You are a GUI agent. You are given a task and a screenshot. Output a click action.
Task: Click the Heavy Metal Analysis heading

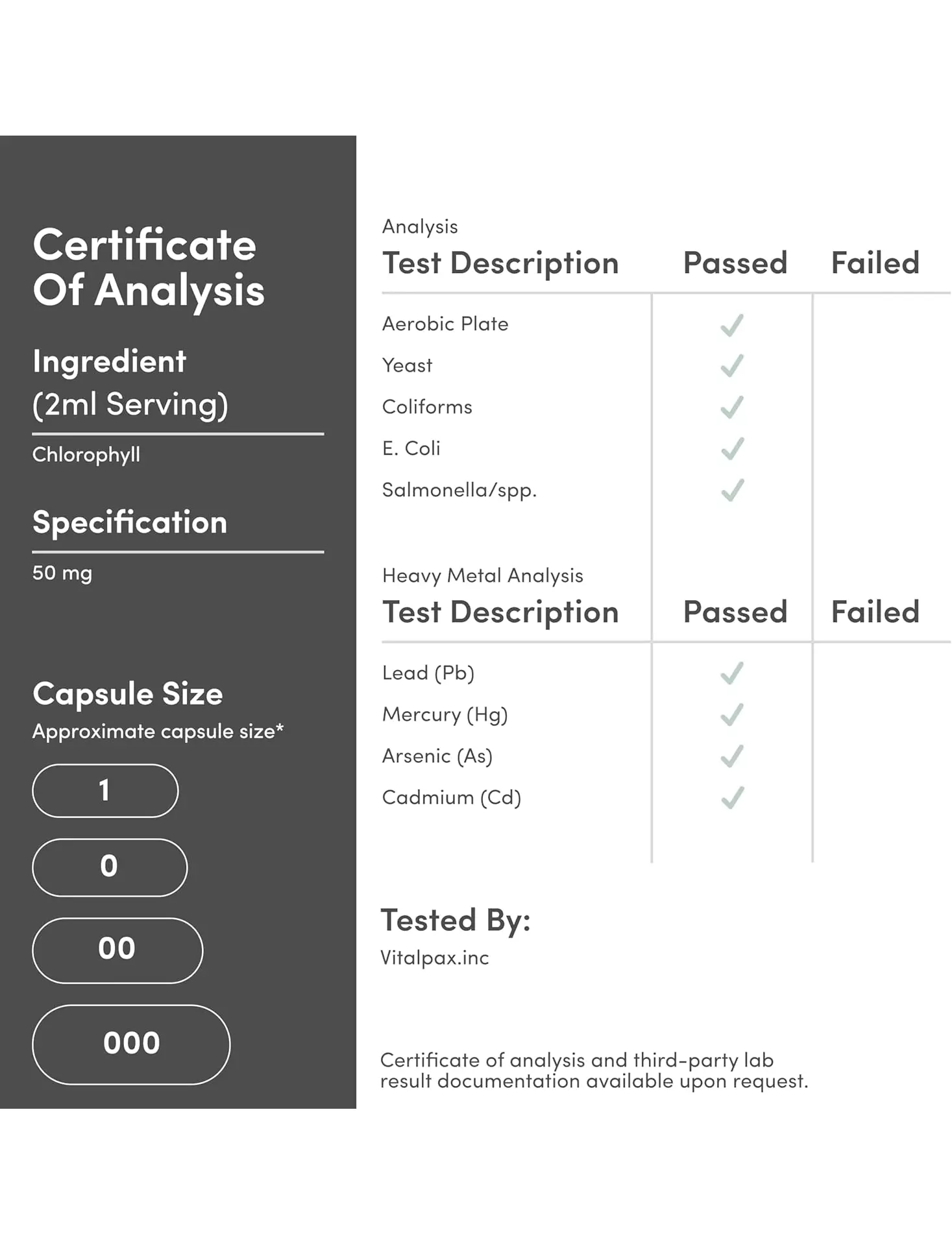tap(482, 575)
